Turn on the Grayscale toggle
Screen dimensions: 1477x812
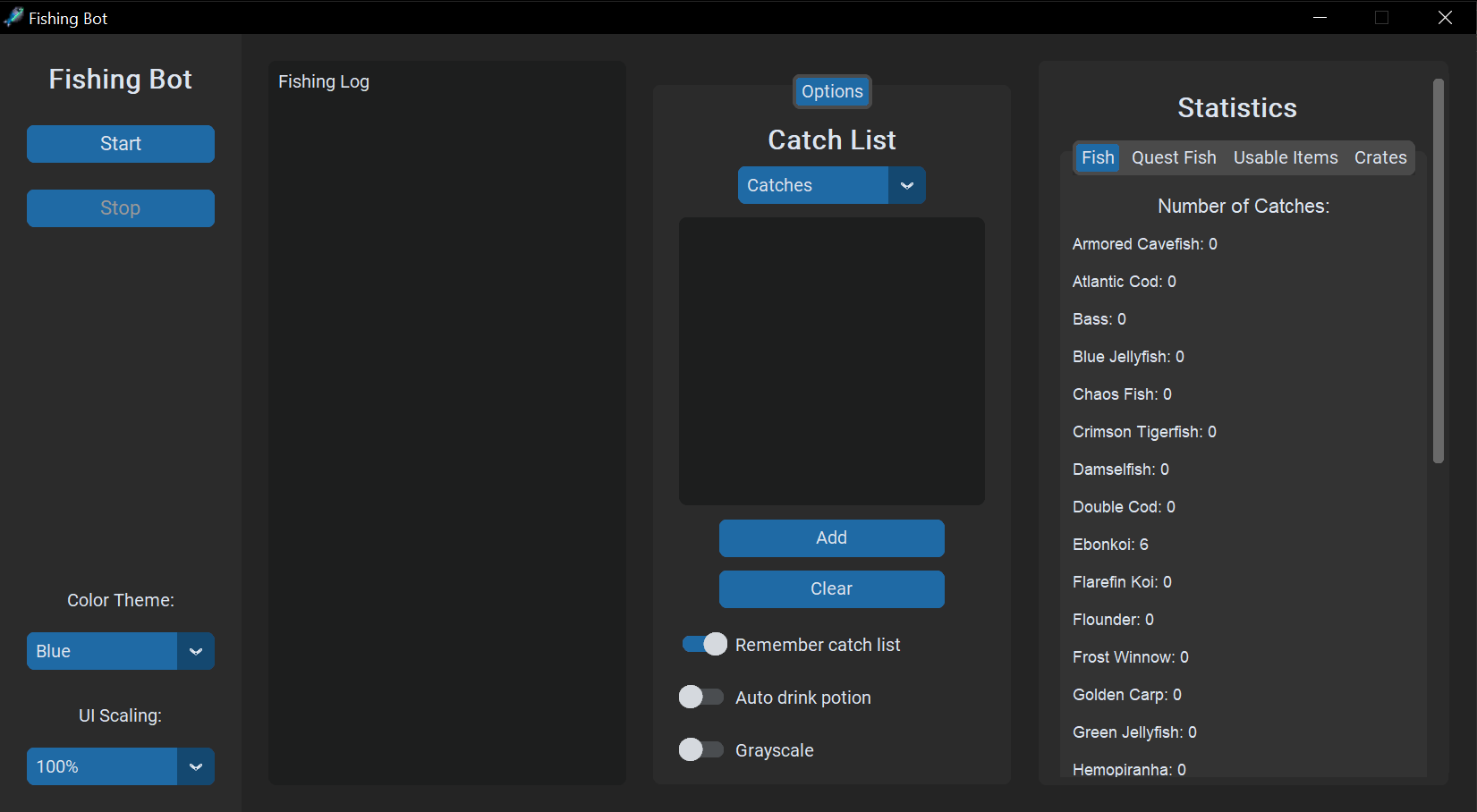point(700,750)
